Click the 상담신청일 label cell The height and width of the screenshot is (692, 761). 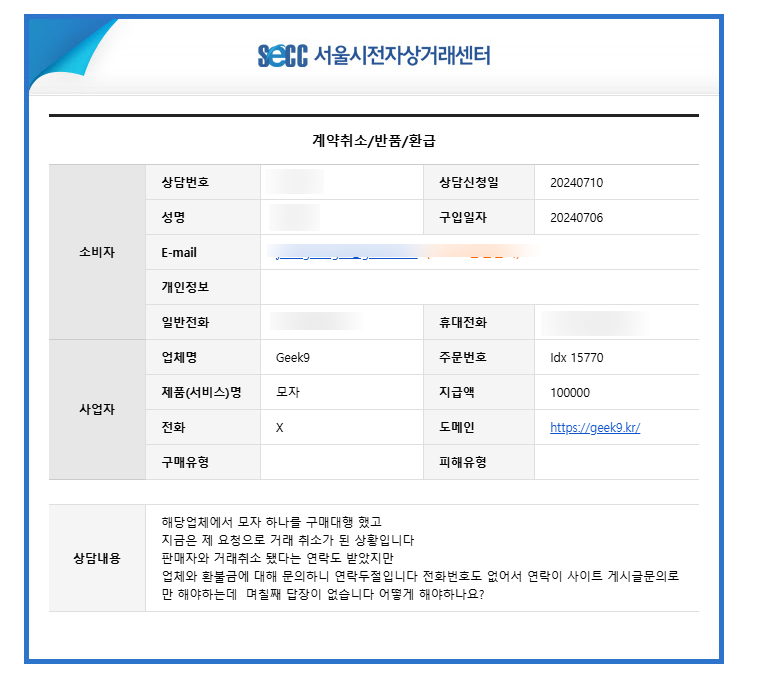click(x=479, y=182)
